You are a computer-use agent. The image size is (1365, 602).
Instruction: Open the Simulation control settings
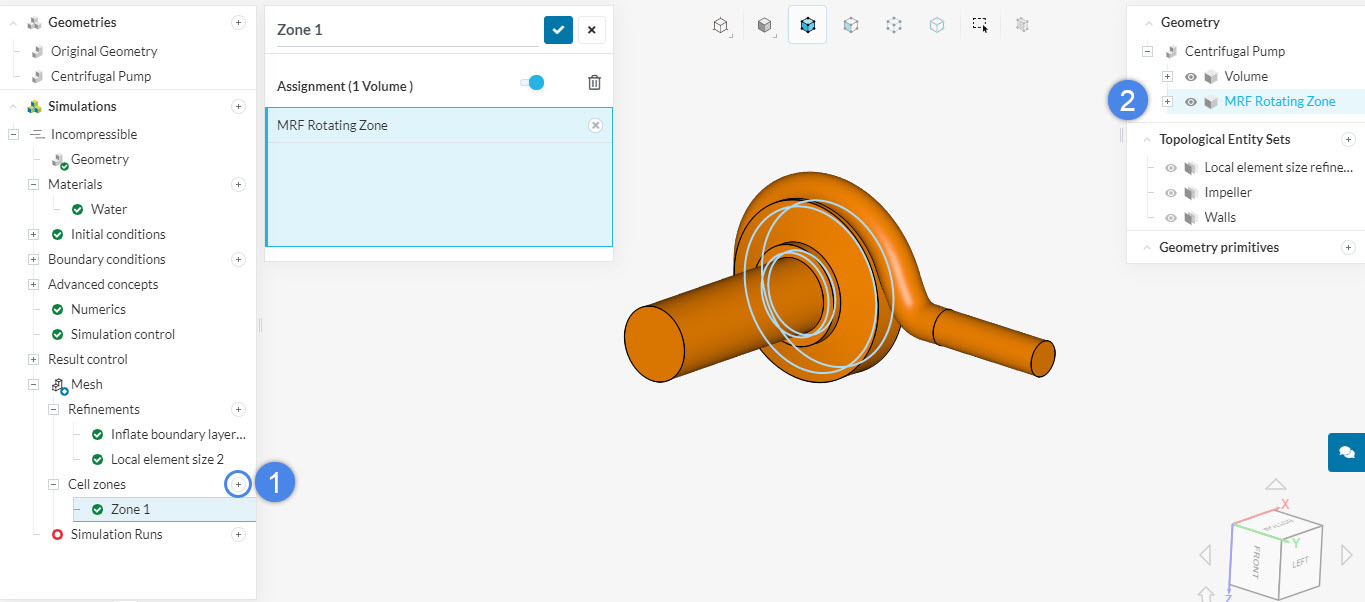tap(123, 334)
